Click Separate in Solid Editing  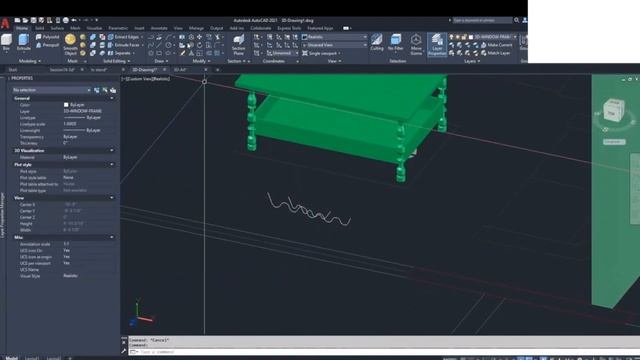click(119, 53)
